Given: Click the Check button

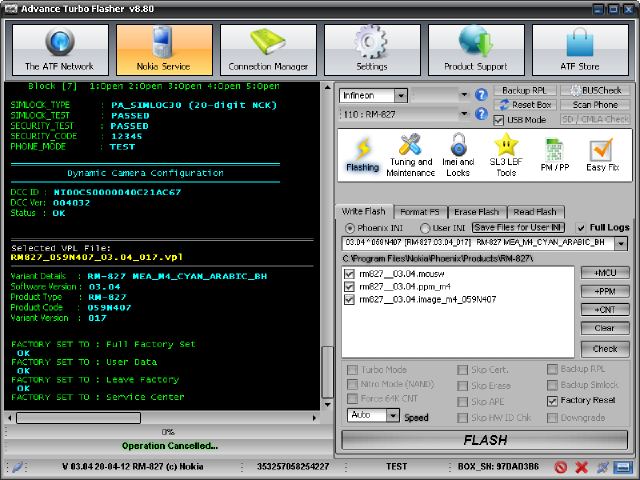Looking at the screenshot, I should [x=605, y=349].
